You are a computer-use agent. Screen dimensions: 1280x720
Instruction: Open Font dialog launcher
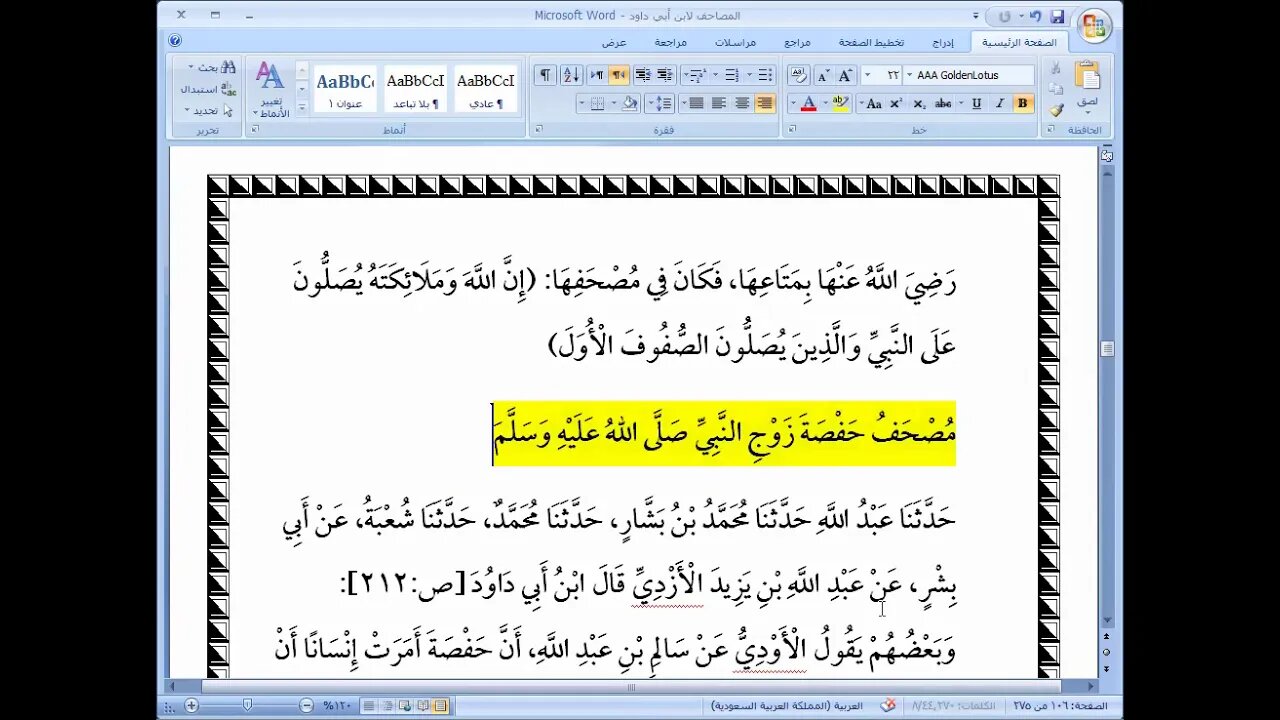[792, 130]
